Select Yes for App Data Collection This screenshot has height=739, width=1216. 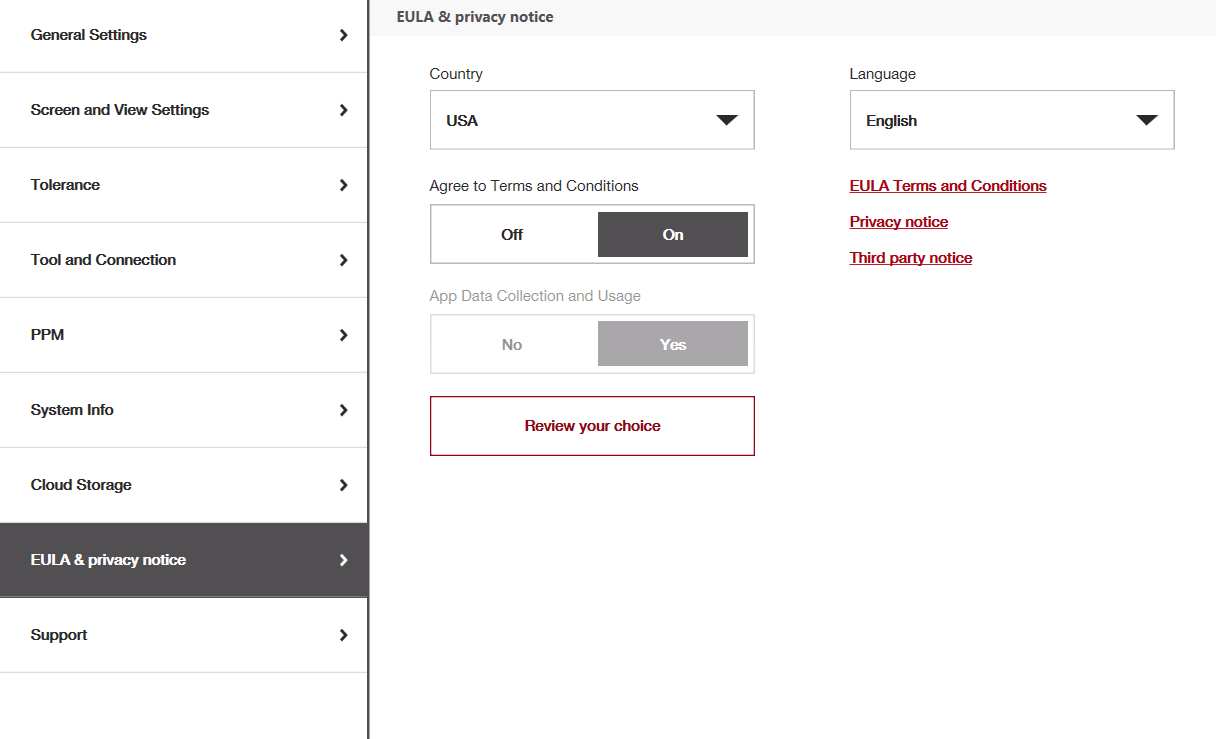coord(673,345)
